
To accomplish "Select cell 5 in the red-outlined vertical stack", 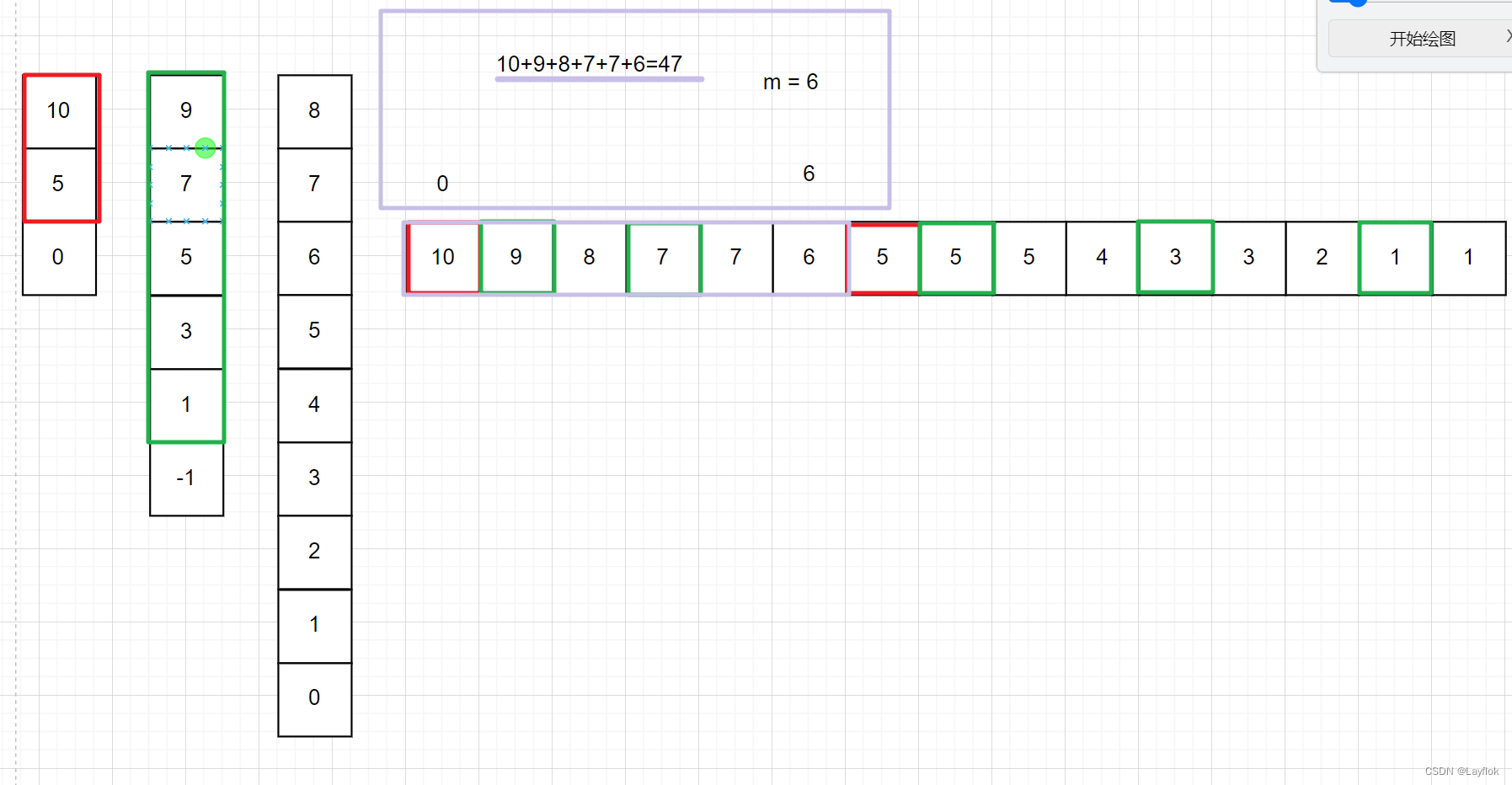I will pyautogui.click(x=59, y=184).
